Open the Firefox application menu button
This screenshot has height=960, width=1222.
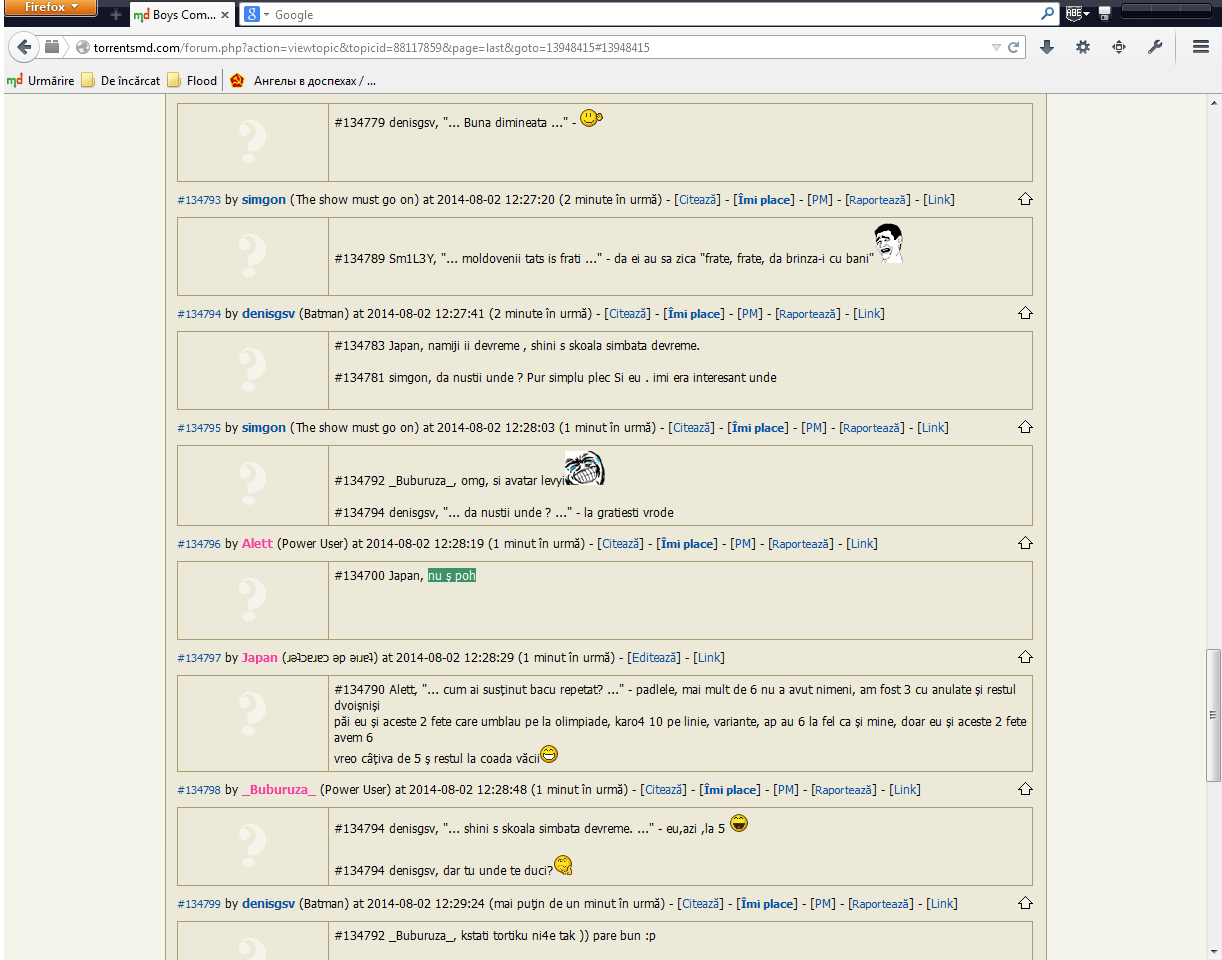pos(49,7)
